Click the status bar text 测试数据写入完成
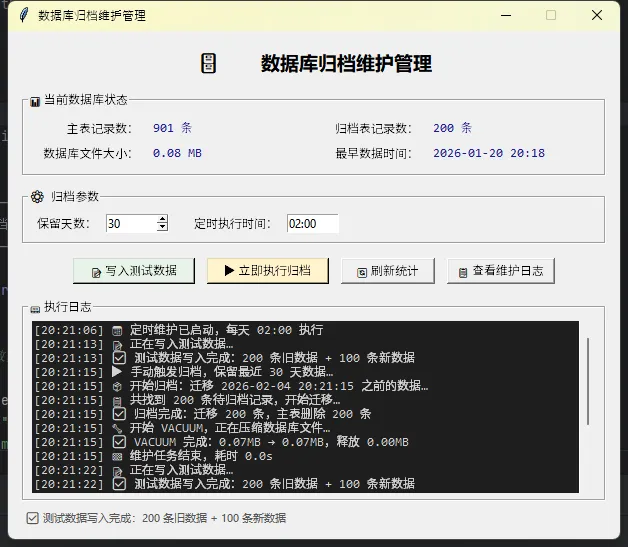Viewport: 628px width, 547px height. (164, 518)
